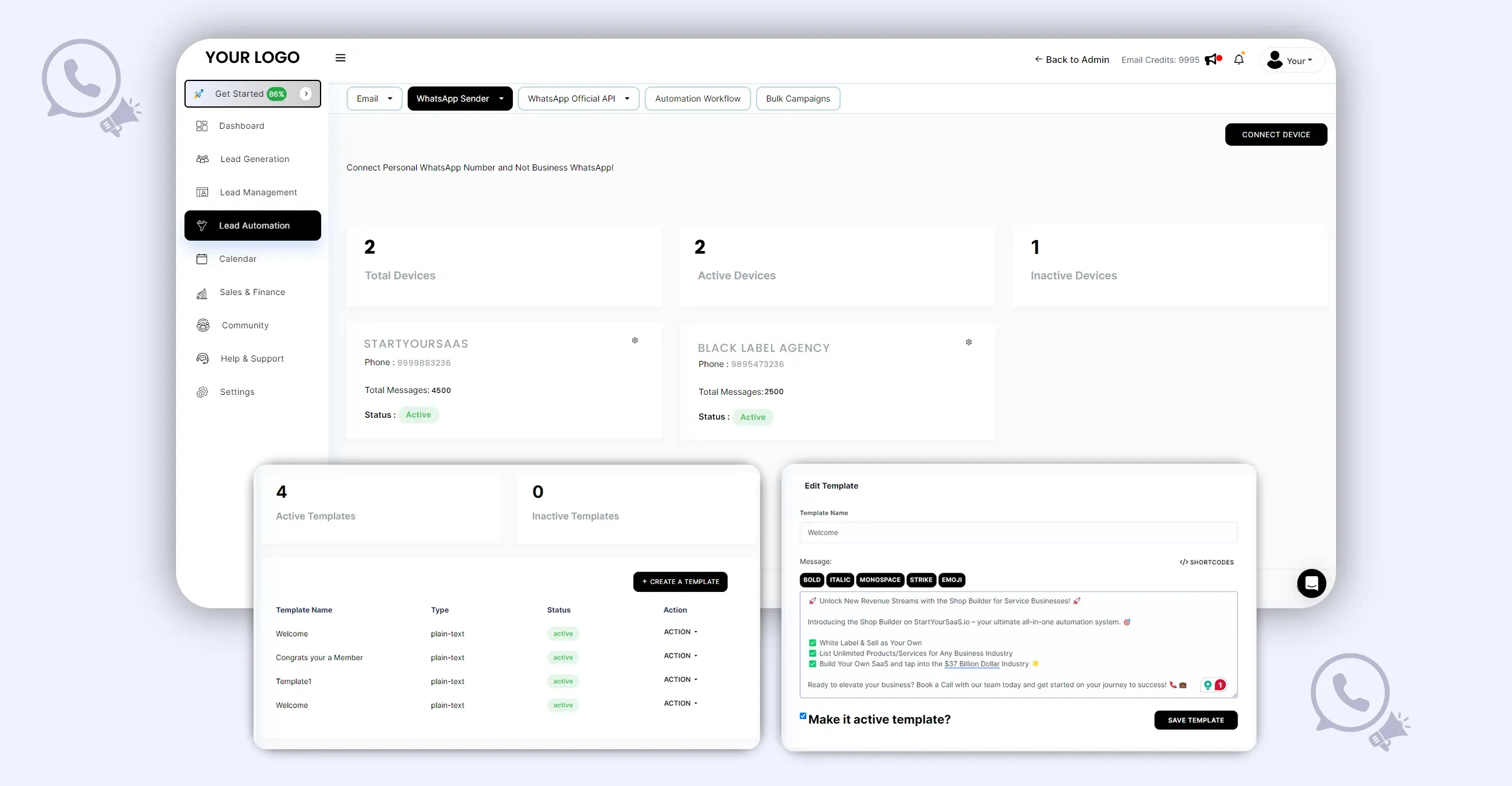Open the notification bell icon

pyautogui.click(x=1239, y=59)
